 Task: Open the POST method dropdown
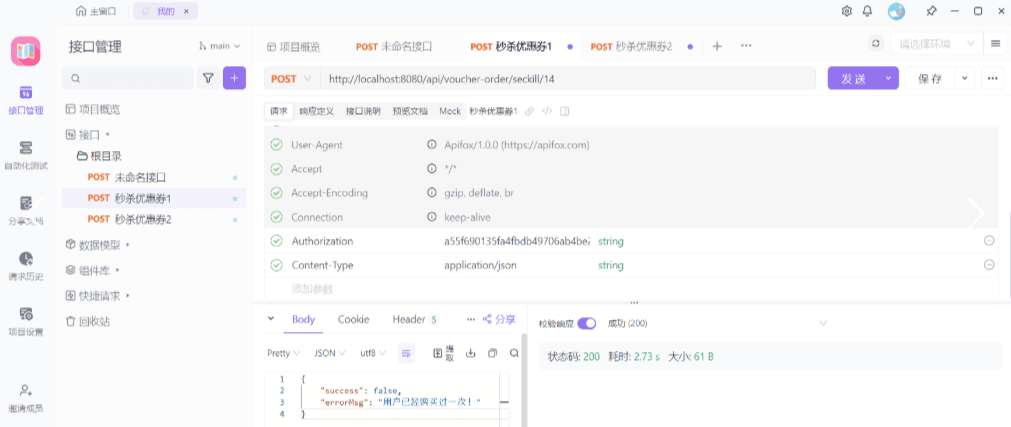click(291, 78)
